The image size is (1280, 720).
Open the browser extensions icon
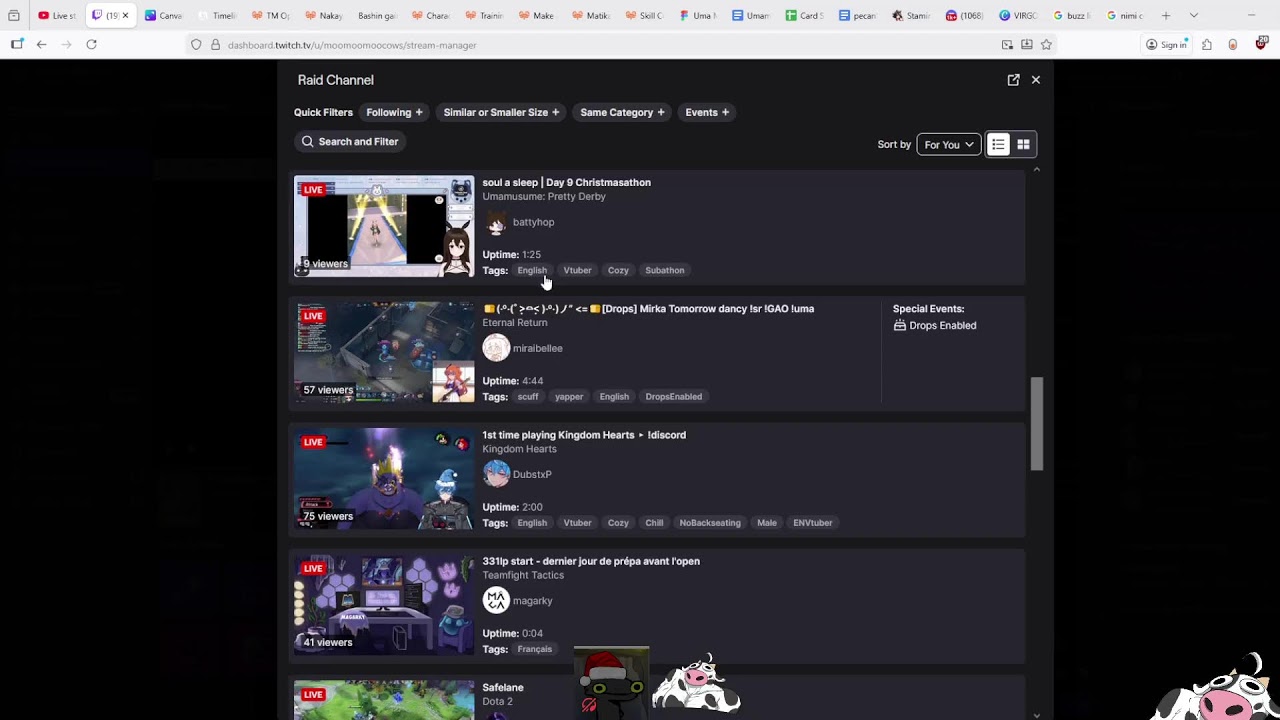coord(1207,45)
